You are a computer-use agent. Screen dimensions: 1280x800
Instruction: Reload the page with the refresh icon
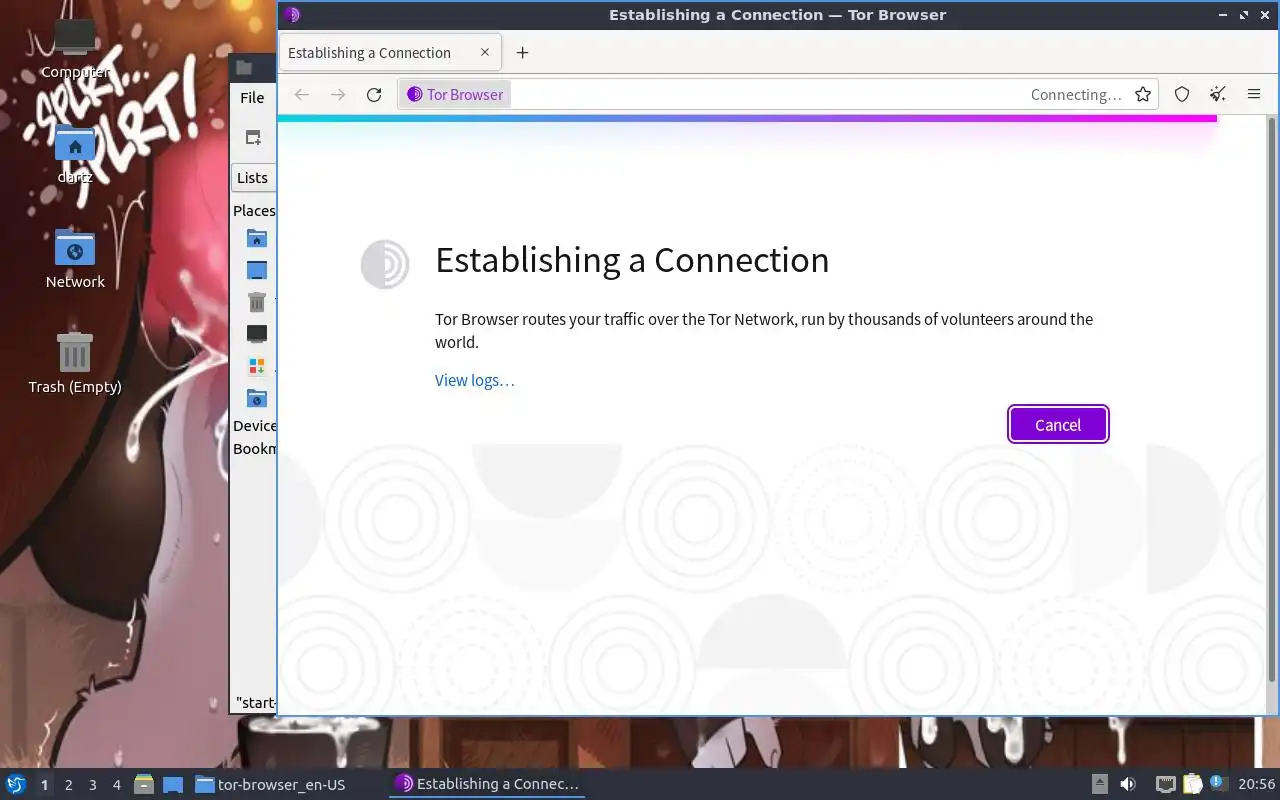374,94
